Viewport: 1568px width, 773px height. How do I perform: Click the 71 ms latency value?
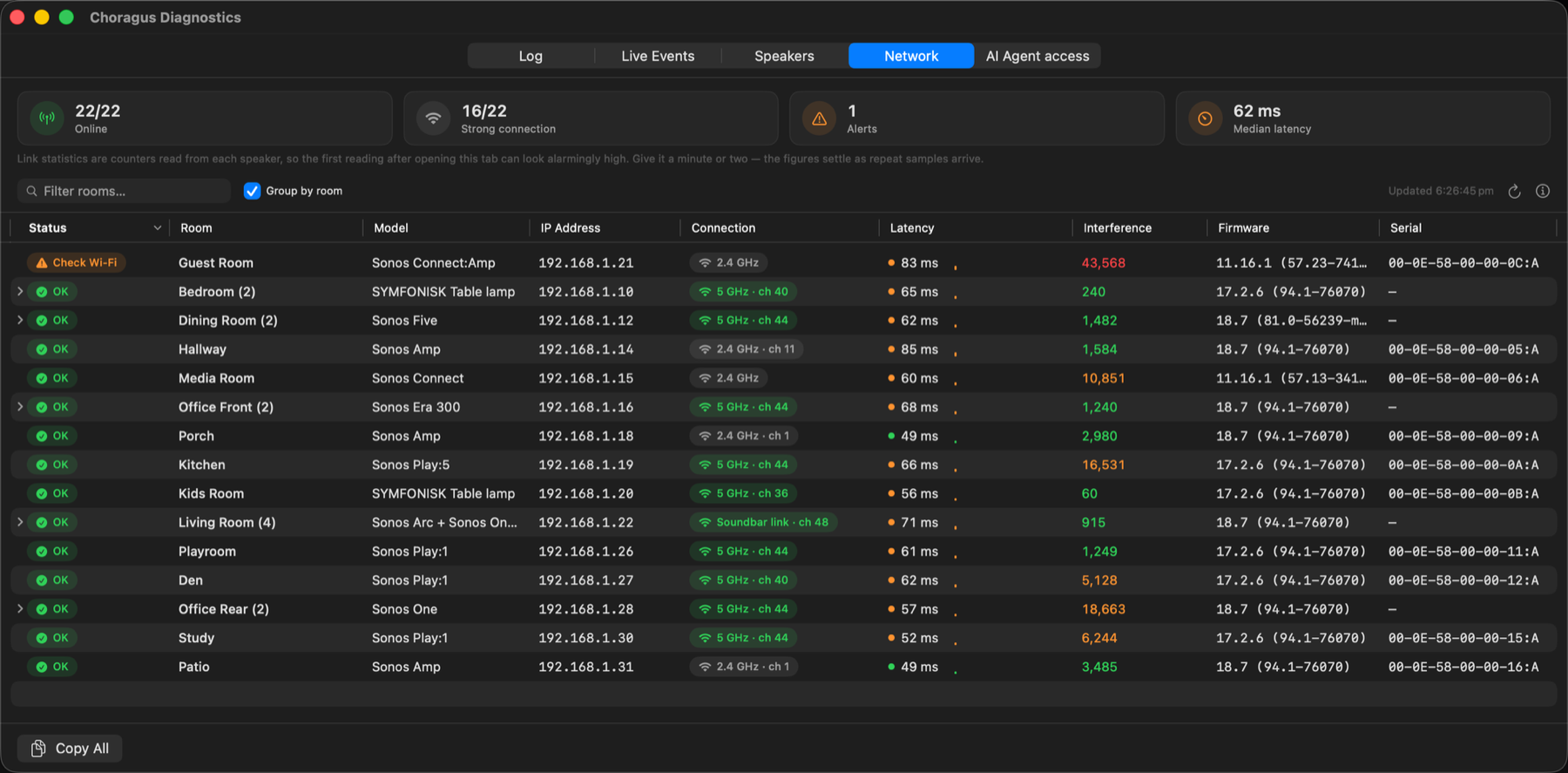click(x=920, y=522)
